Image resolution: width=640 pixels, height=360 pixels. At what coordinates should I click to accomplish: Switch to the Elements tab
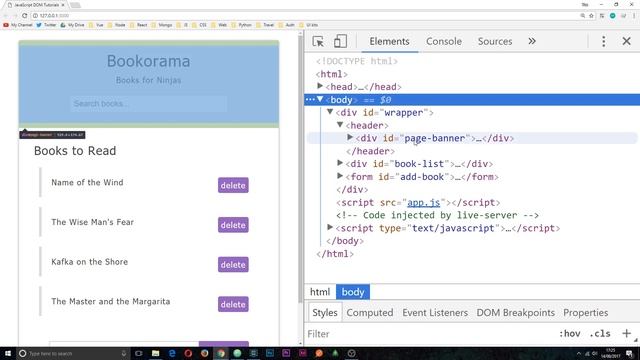(x=389, y=41)
